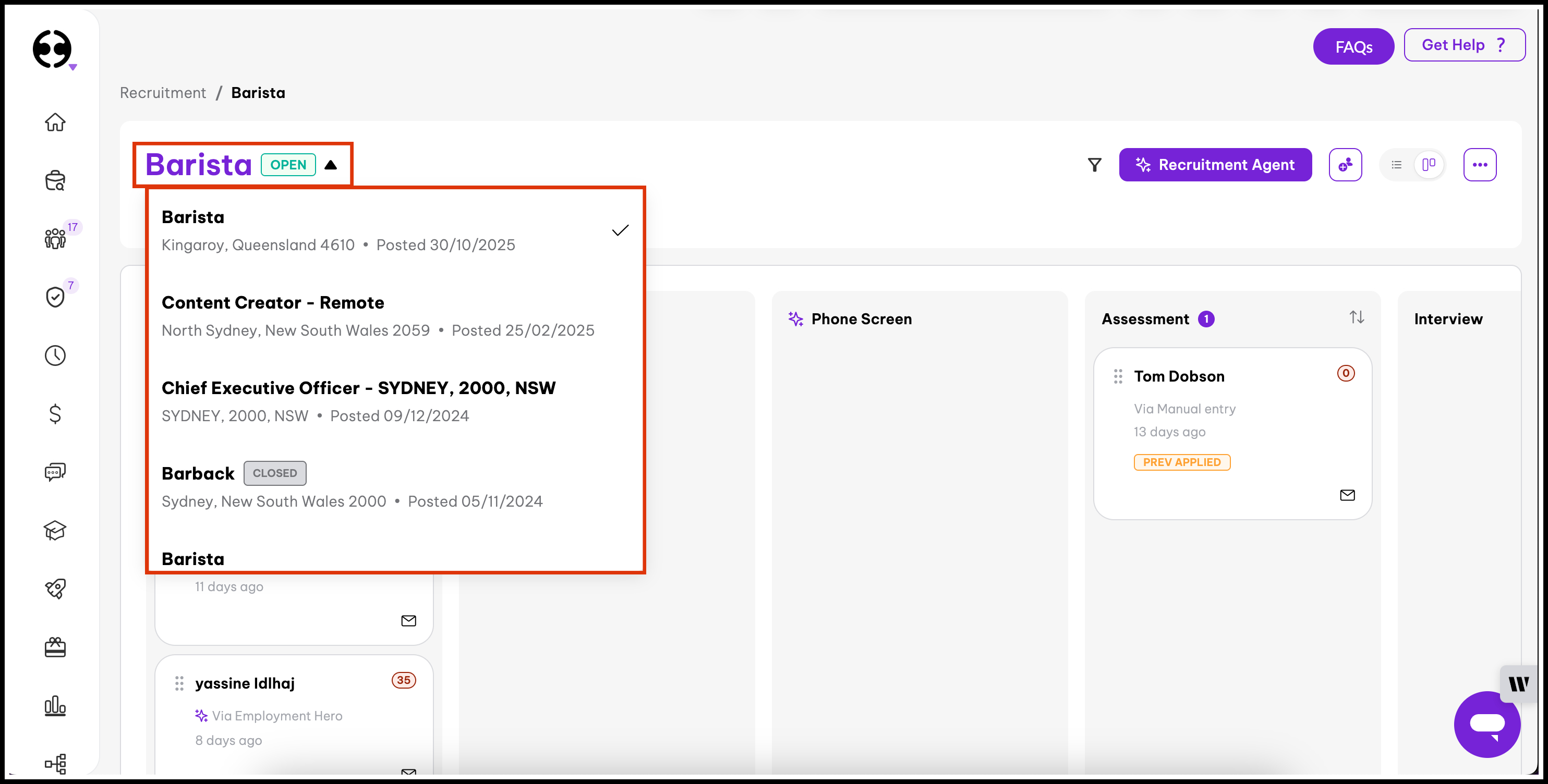1548x784 pixels.
Task: Open the recruitment briefcase icon in the sidebar
Action: 55,180
